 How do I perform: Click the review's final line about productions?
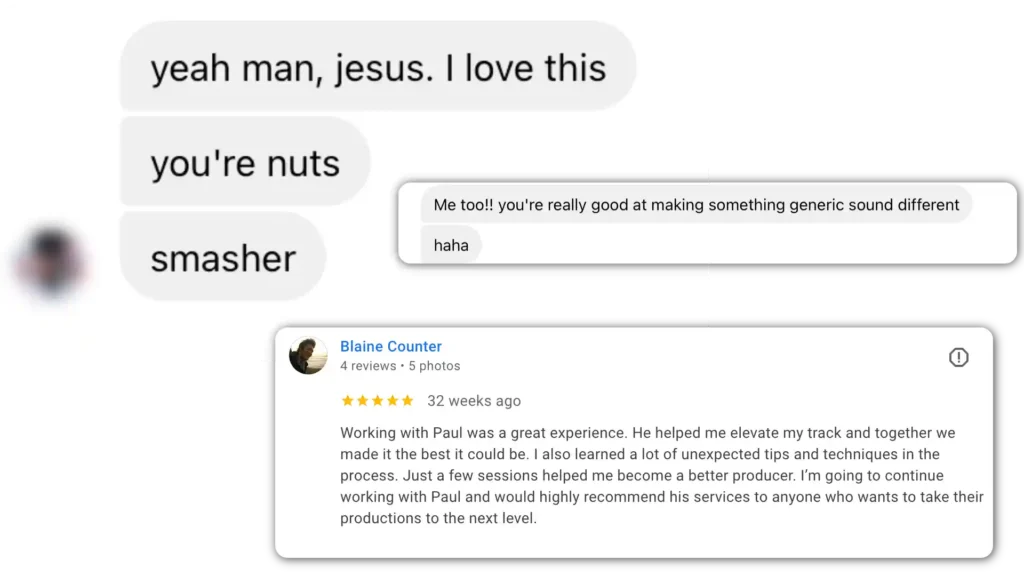coord(438,518)
